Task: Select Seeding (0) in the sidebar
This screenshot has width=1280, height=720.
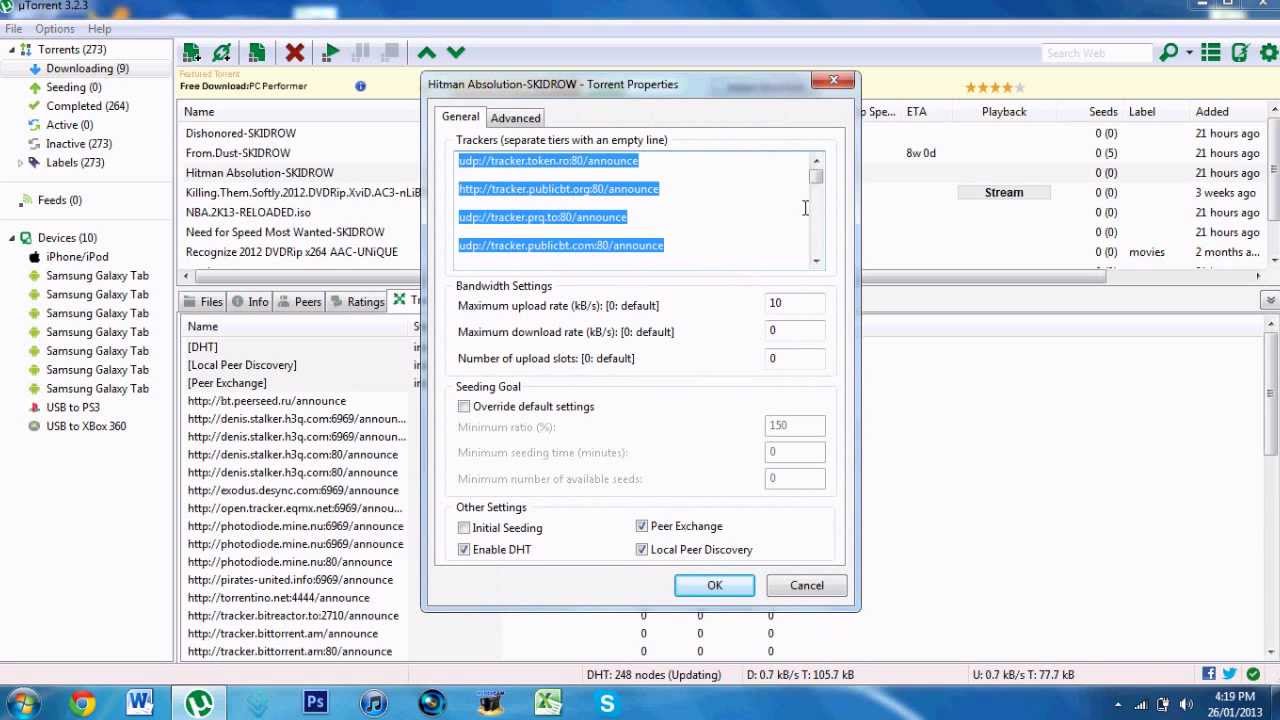Action: pos(73,87)
